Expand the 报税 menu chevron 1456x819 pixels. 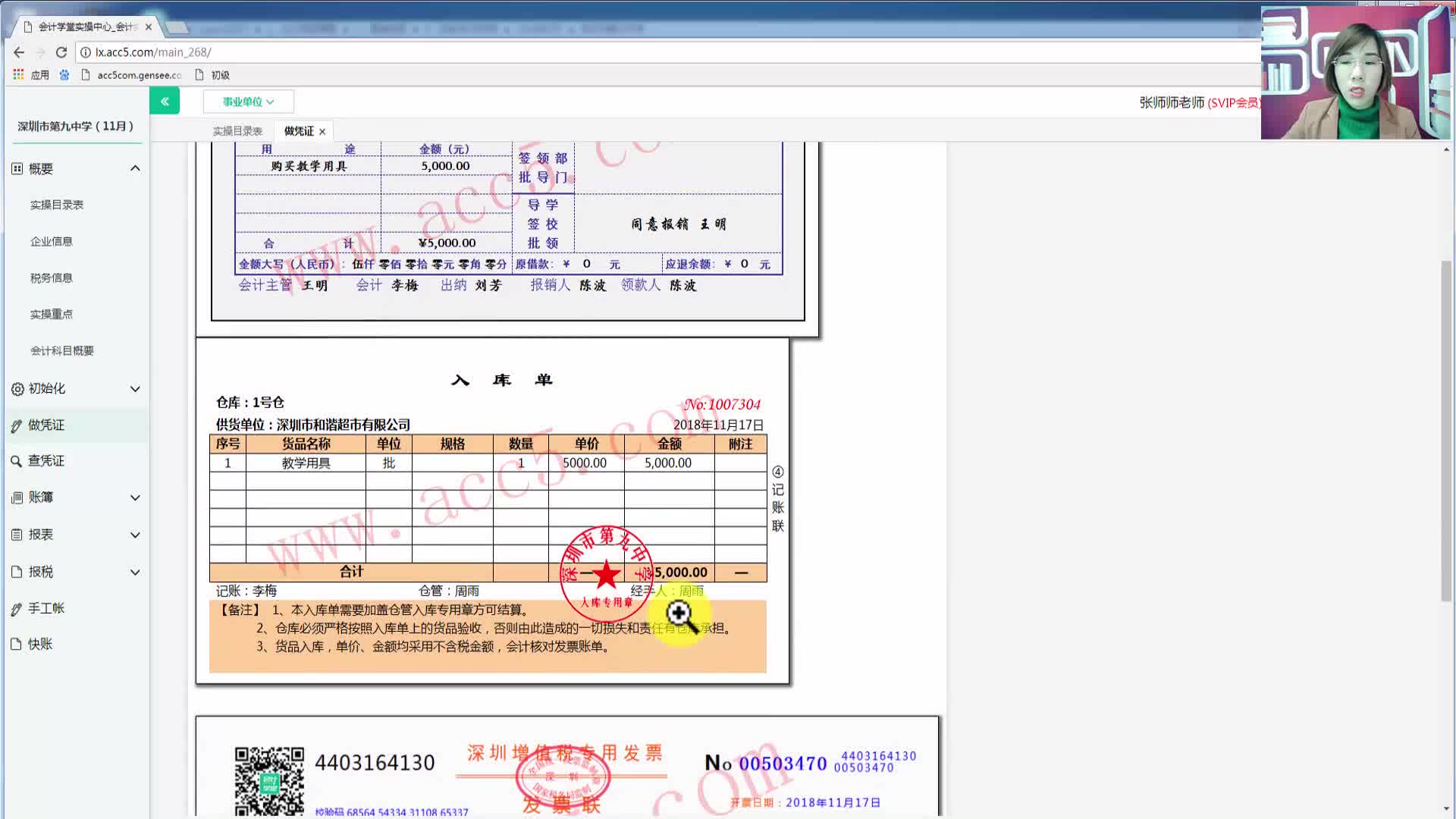(135, 573)
